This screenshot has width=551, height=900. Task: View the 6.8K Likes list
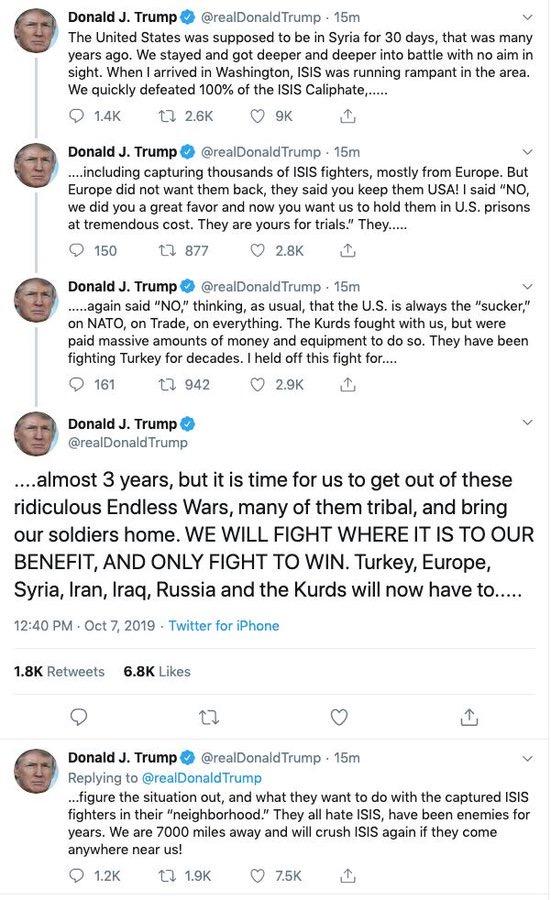pos(157,672)
